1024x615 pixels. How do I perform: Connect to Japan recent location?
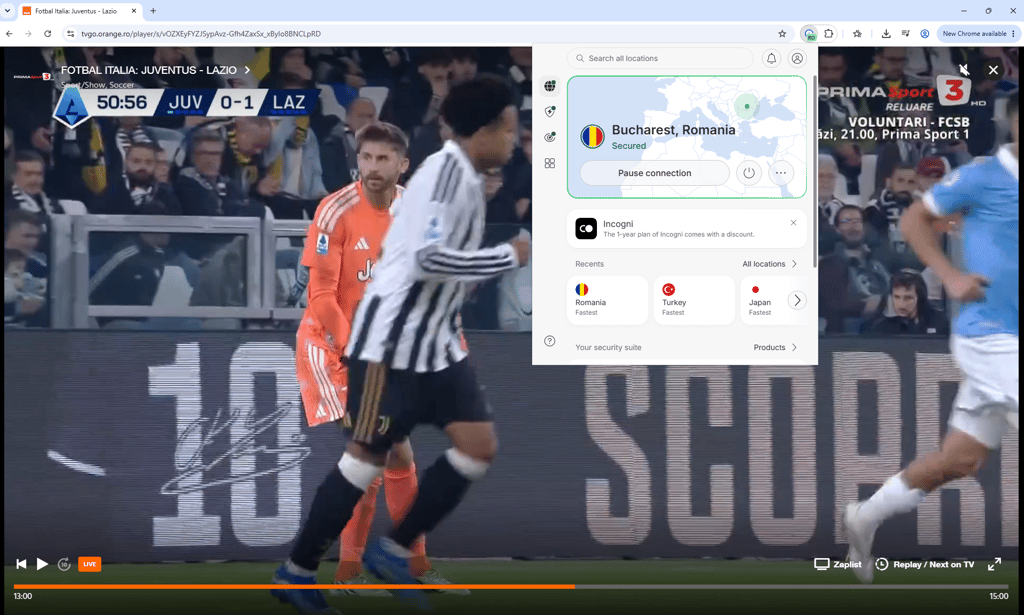coord(763,300)
